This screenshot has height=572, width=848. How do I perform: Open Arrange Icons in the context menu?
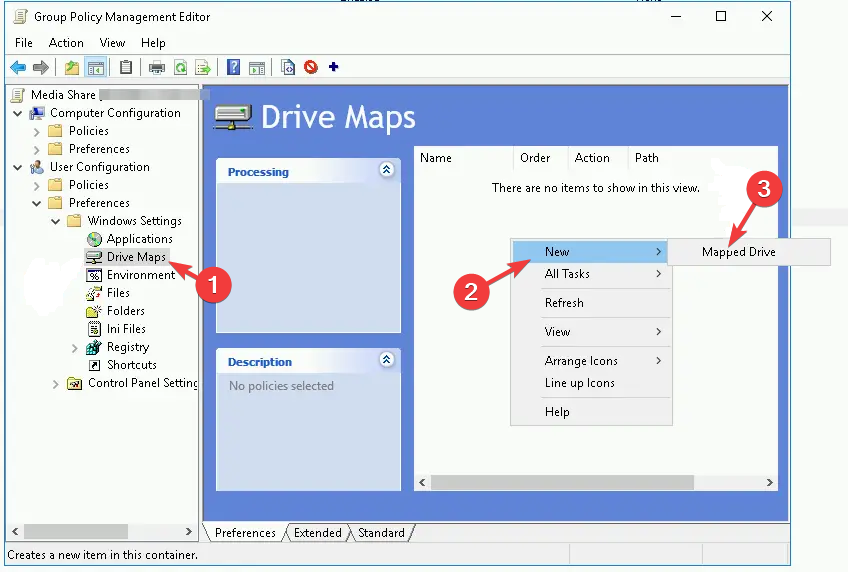point(591,361)
